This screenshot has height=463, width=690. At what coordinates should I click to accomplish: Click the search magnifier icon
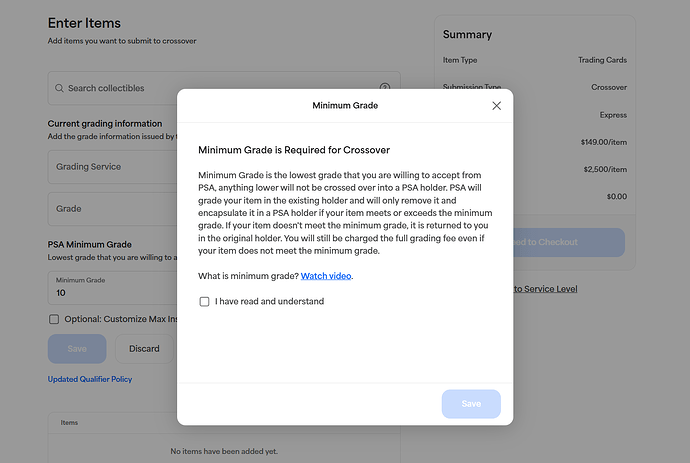point(59,88)
